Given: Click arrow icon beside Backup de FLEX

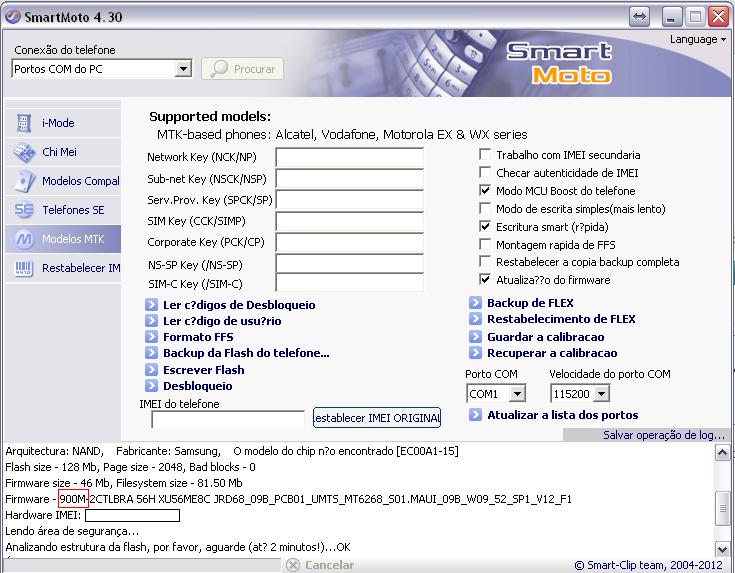Looking at the screenshot, I should (475, 302).
